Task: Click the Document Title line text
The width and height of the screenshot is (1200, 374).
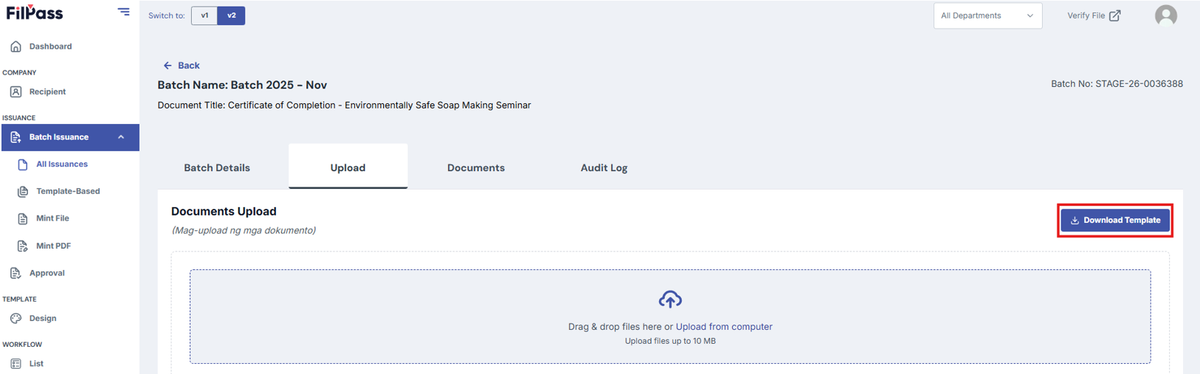Action: 344,105
